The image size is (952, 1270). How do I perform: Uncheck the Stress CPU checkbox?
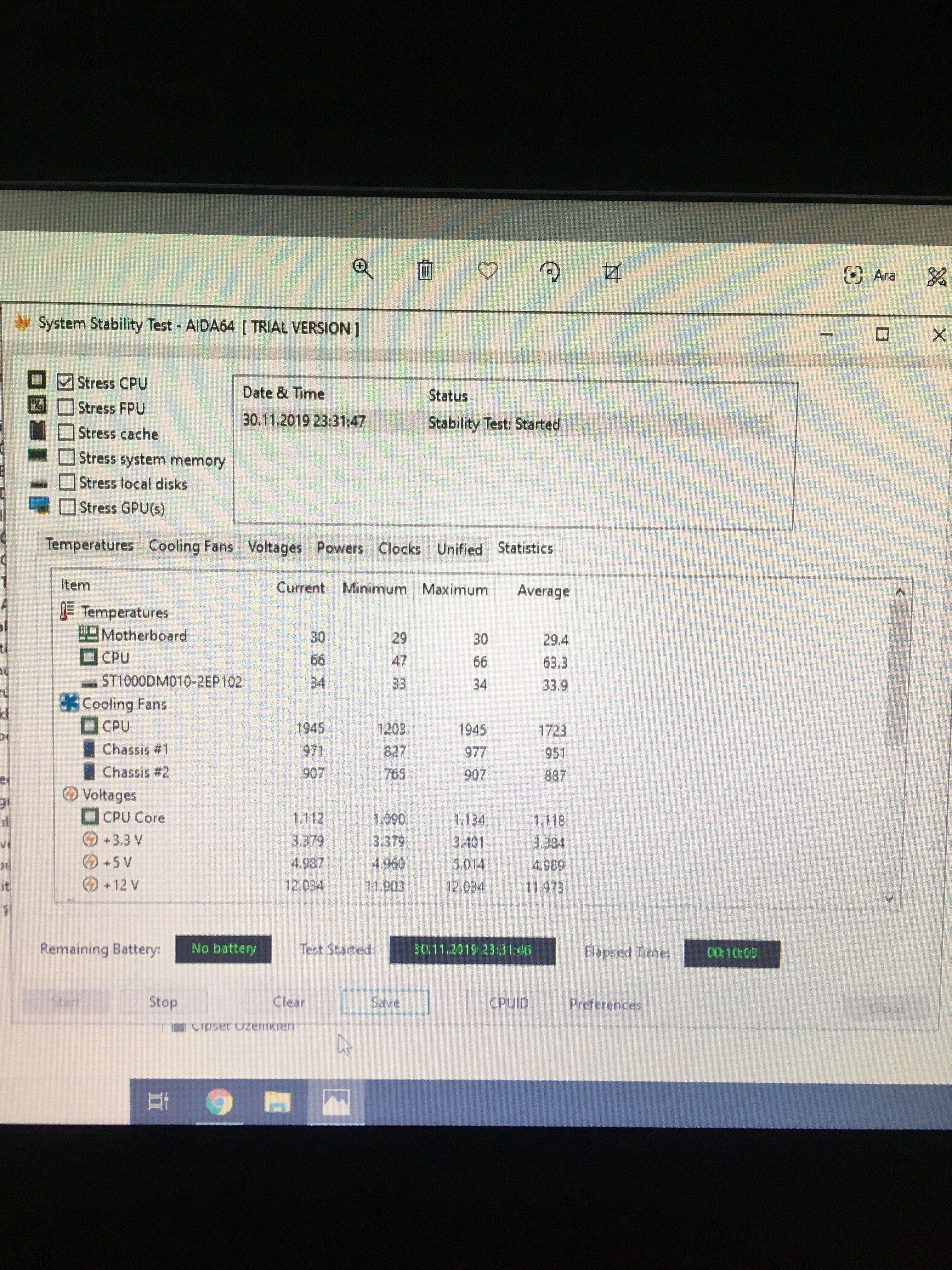pyautogui.click(x=66, y=382)
